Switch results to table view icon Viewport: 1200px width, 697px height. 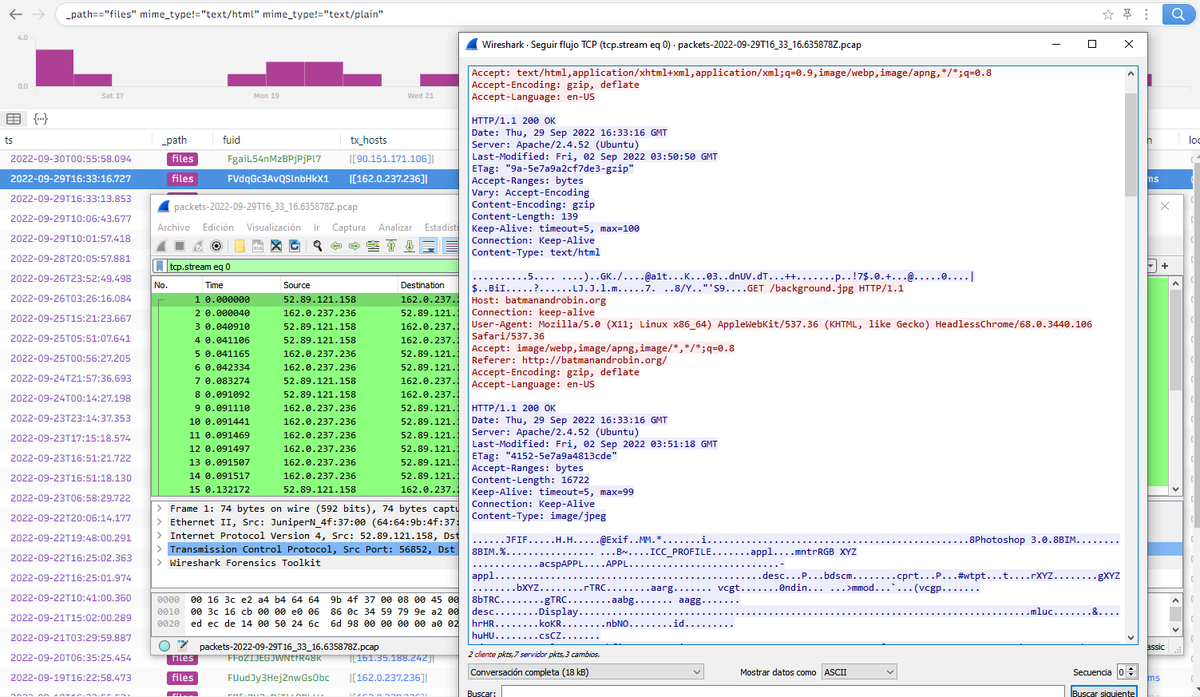pyautogui.click(x=14, y=119)
